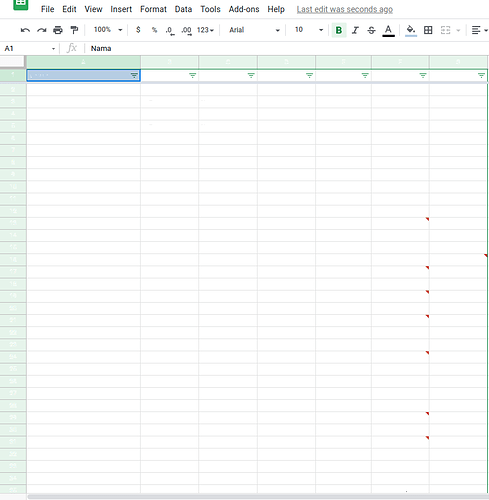The image size is (489, 500).
Task: Toggle Italic formatting
Action: point(355,30)
